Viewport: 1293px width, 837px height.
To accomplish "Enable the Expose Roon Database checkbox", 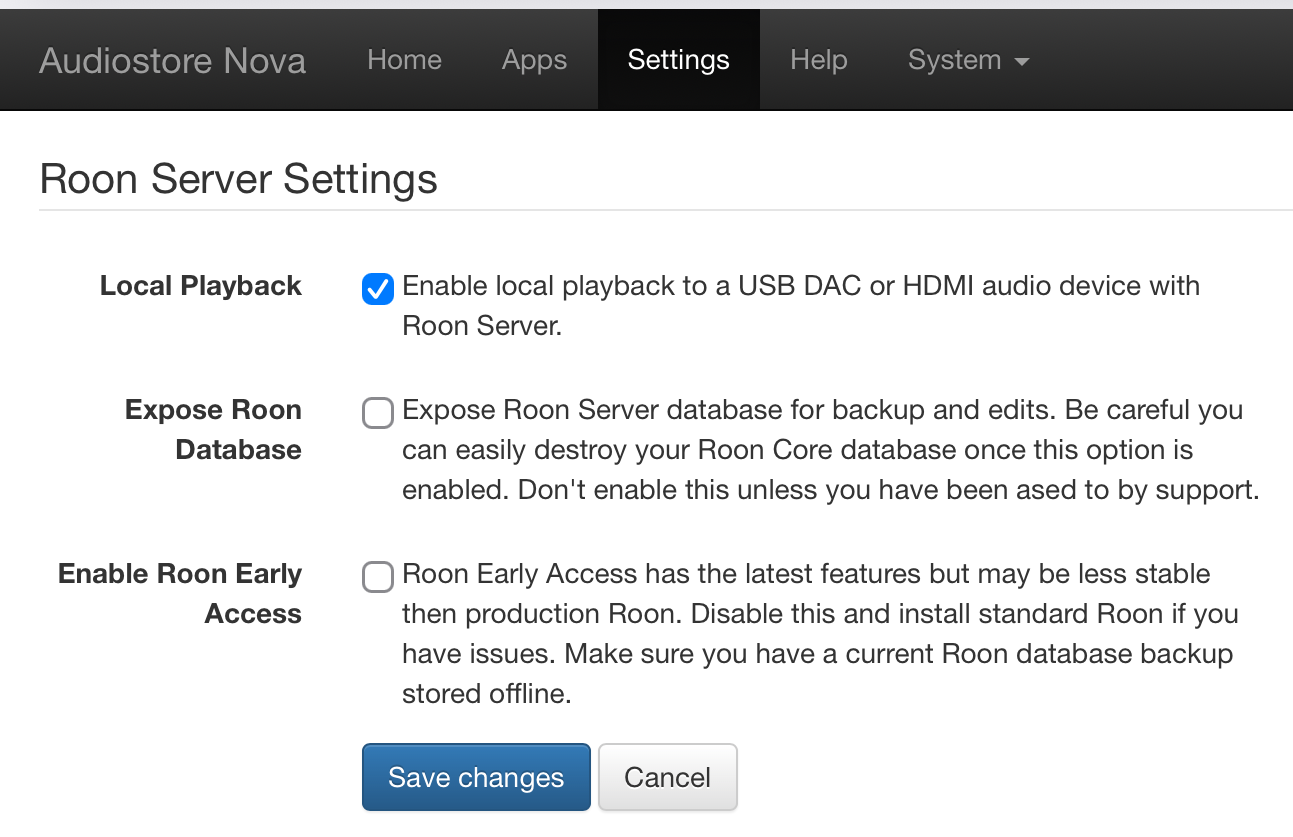I will tap(377, 413).
